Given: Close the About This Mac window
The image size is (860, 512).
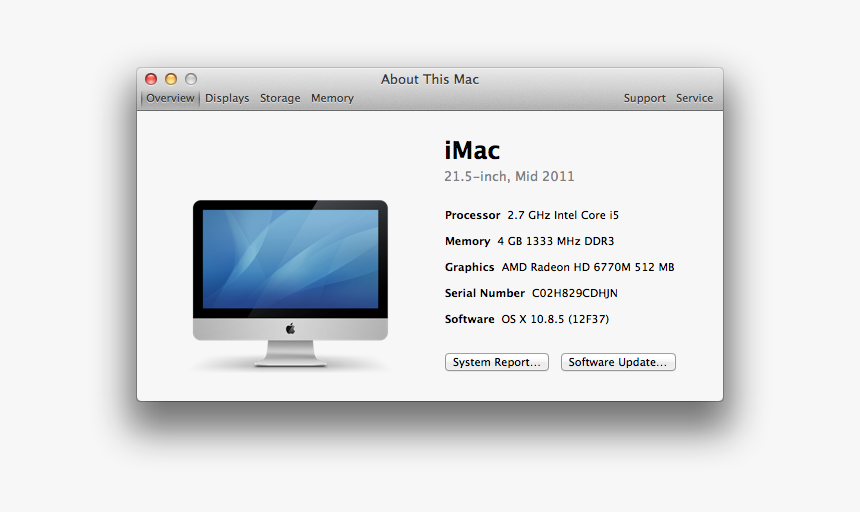Looking at the screenshot, I should tap(151, 79).
